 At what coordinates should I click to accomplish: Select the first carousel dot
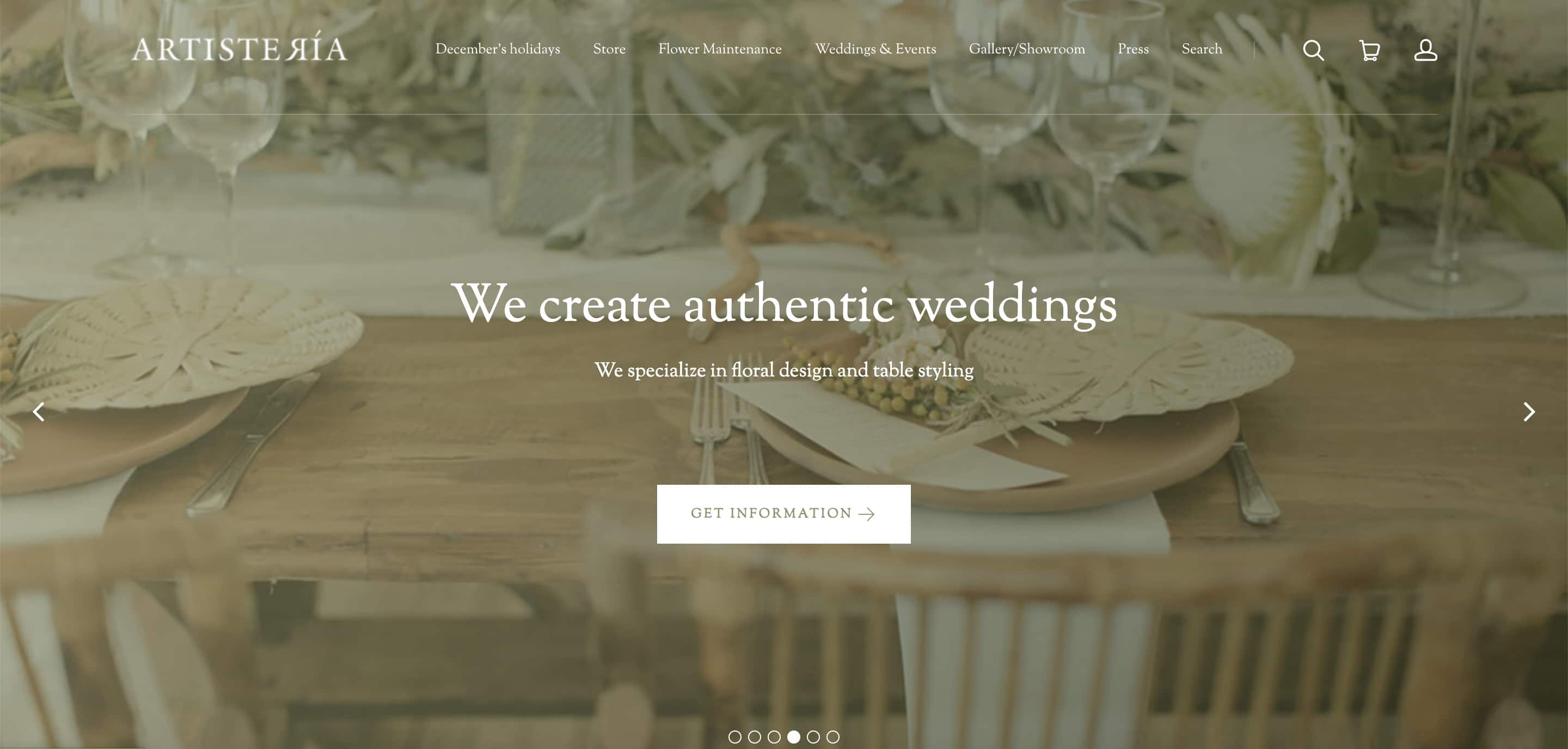(x=734, y=737)
